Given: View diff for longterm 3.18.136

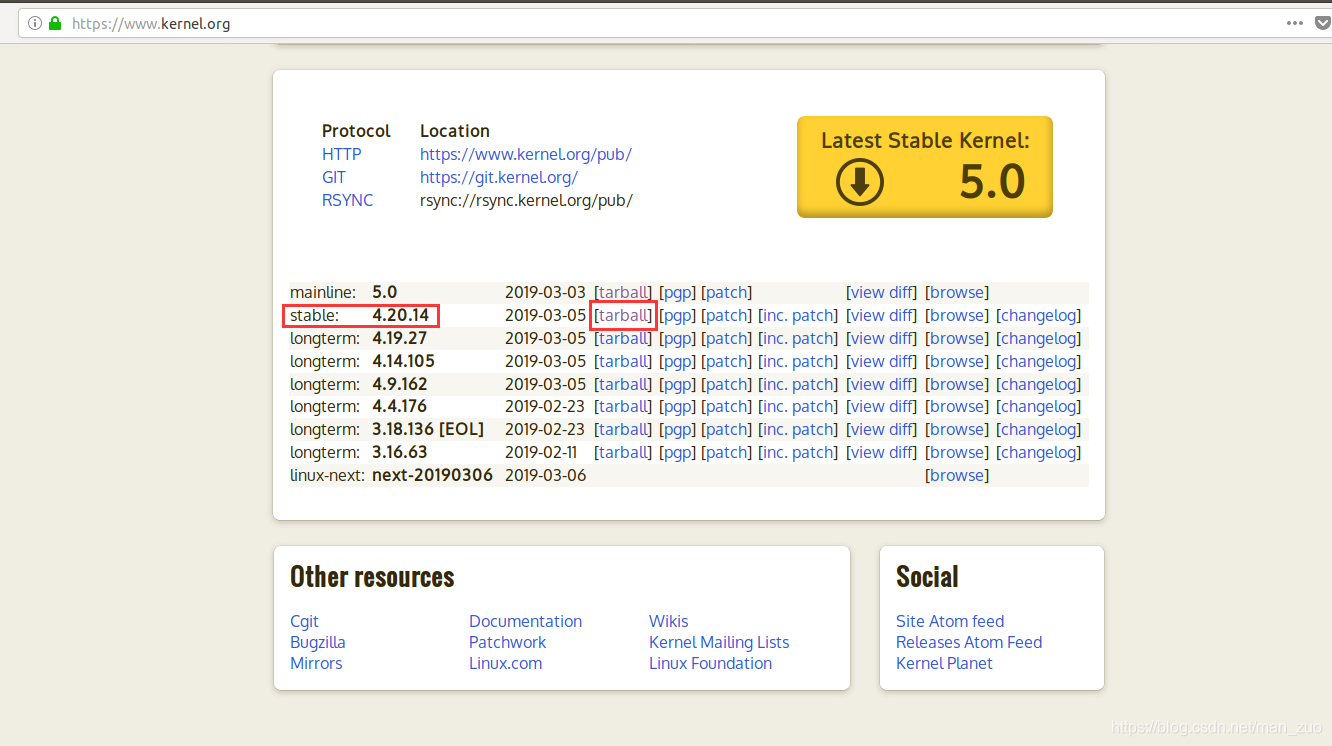Looking at the screenshot, I should 881,429.
